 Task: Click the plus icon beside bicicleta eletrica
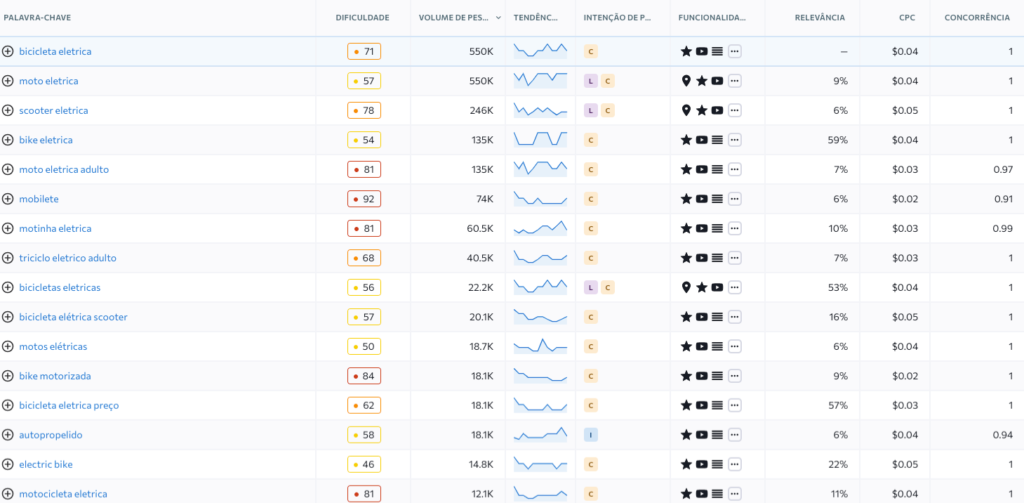(8, 51)
